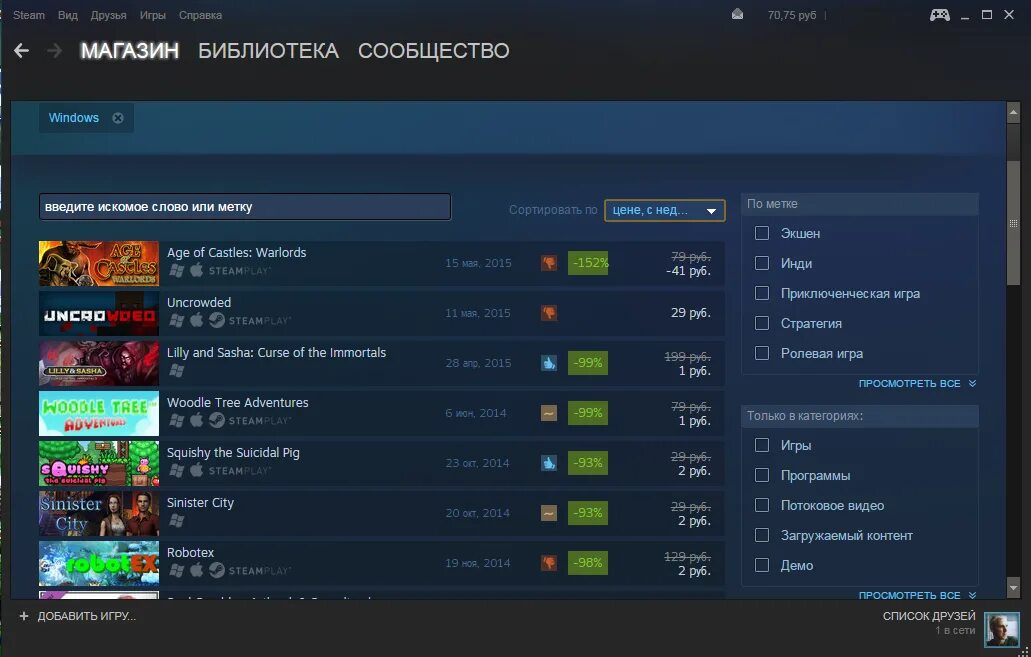The width and height of the screenshot is (1031, 657).
Task: Switch to the СООБЩЕСТВО tab
Action: pyautogui.click(x=434, y=51)
